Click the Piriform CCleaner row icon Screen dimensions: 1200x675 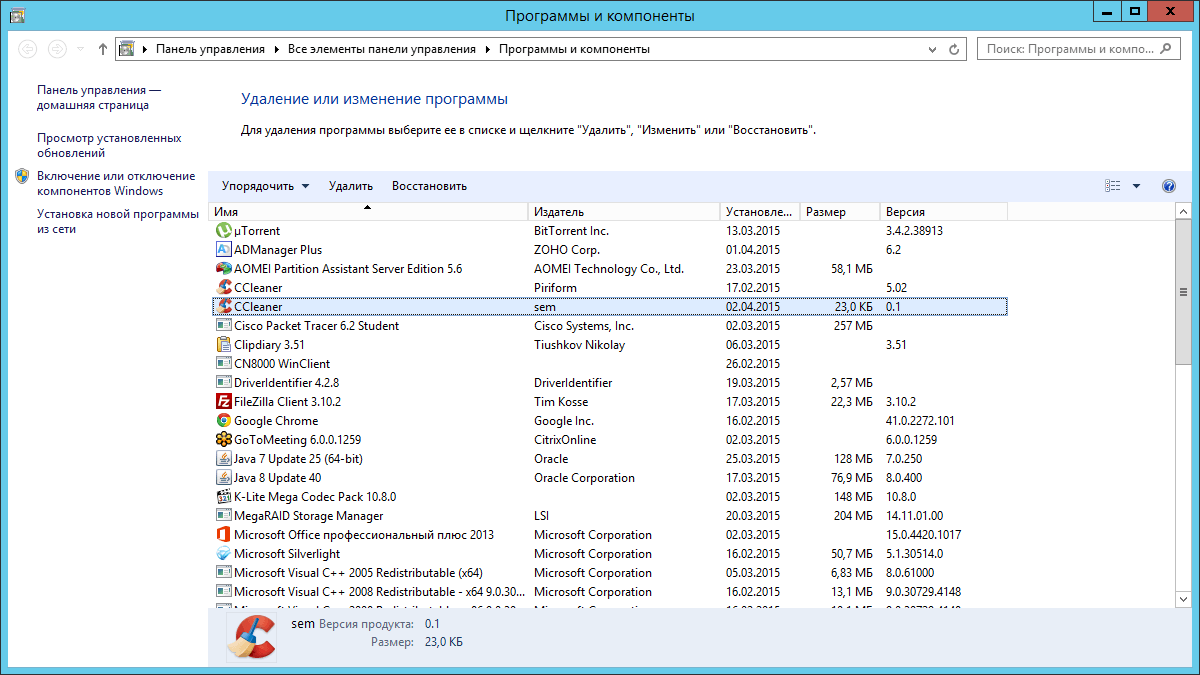(224, 288)
